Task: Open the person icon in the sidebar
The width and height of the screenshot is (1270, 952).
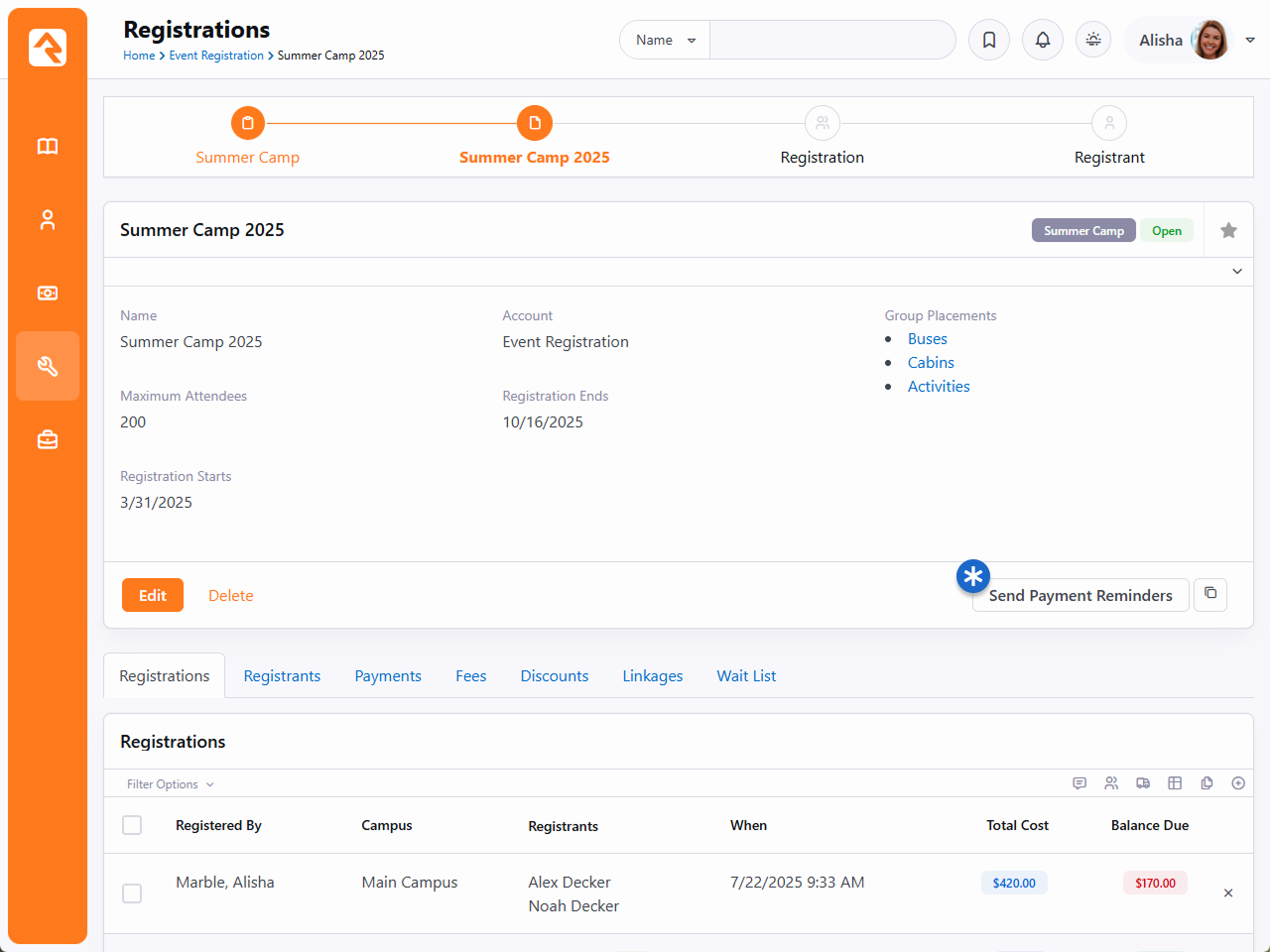Action: pos(48,220)
